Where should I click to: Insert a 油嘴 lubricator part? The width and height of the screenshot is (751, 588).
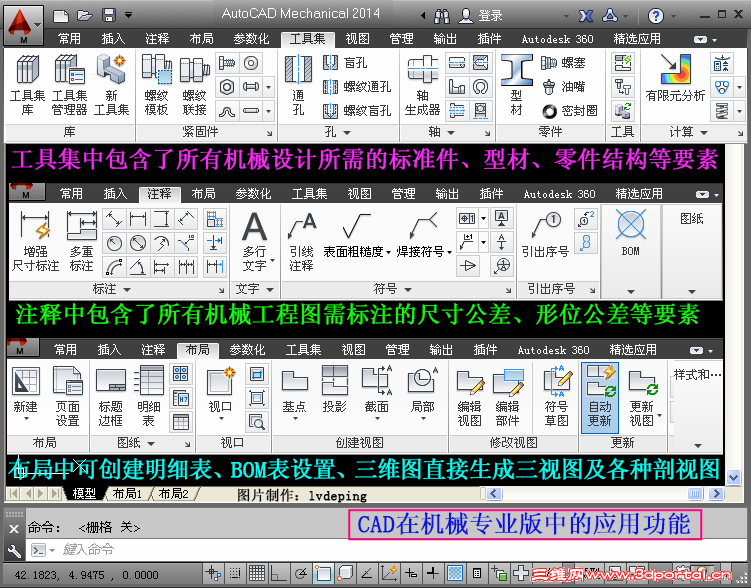(x=563, y=87)
